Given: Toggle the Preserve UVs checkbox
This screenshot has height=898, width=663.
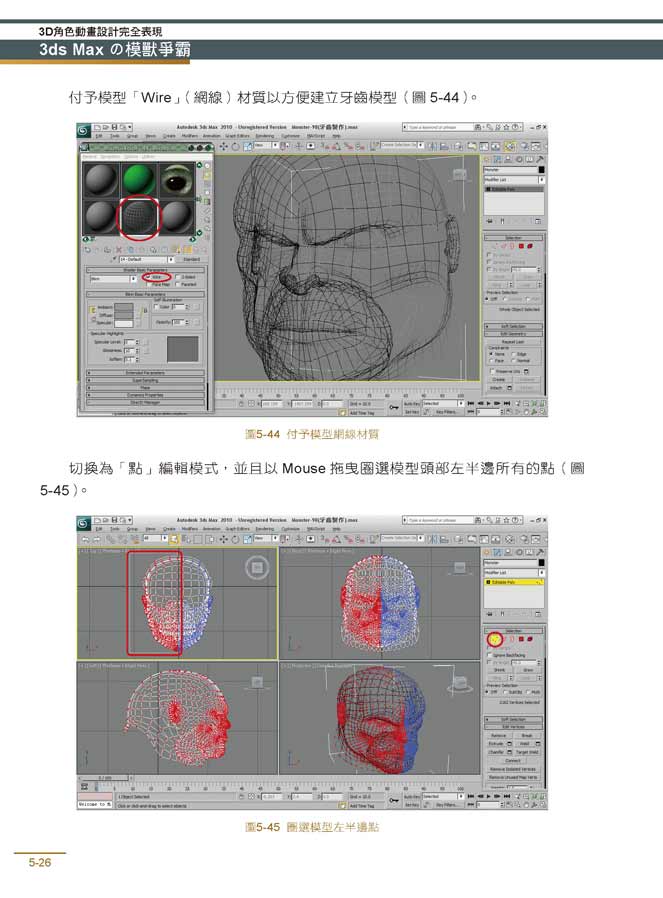Looking at the screenshot, I should pyautogui.click(x=492, y=371).
